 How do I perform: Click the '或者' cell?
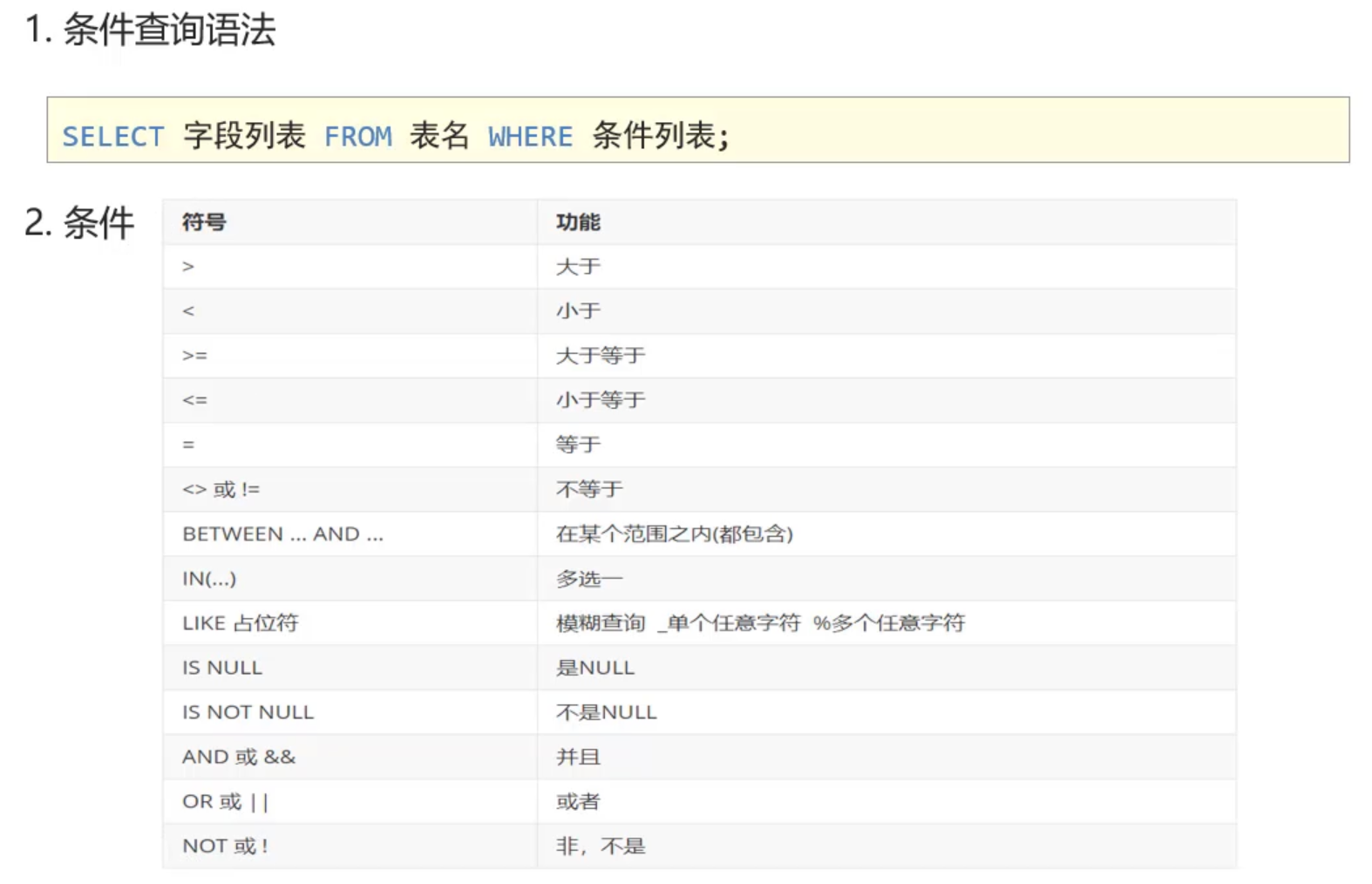click(886, 801)
